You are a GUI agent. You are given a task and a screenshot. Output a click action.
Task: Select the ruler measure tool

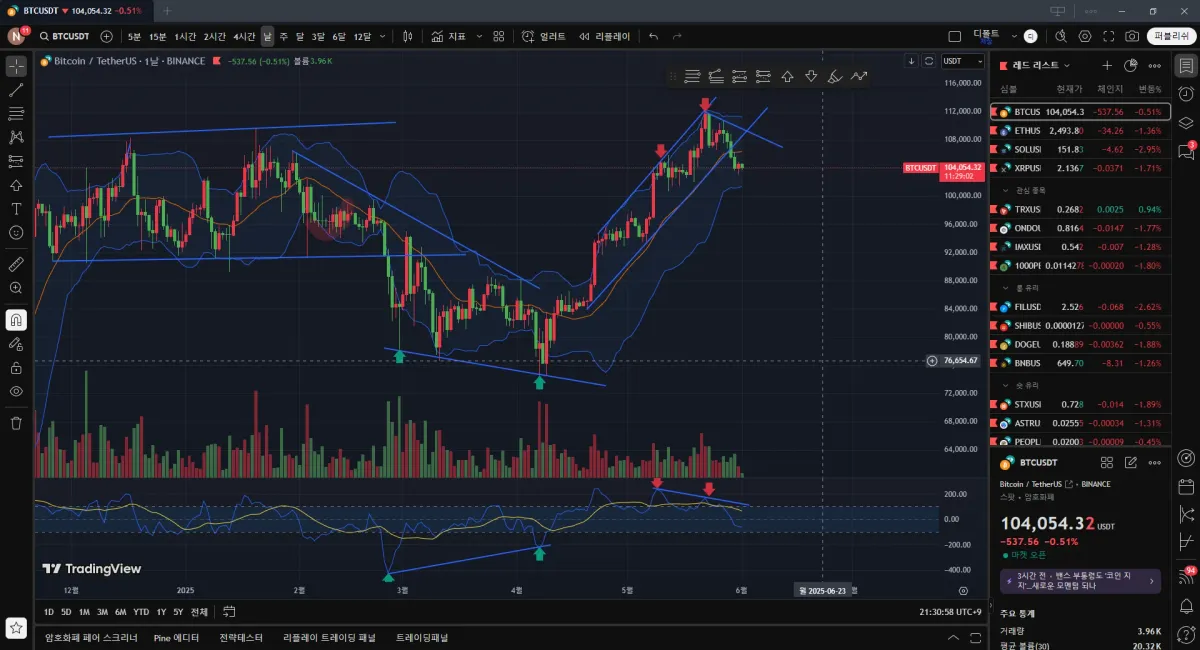pyautogui.click(x=16, y=264)
